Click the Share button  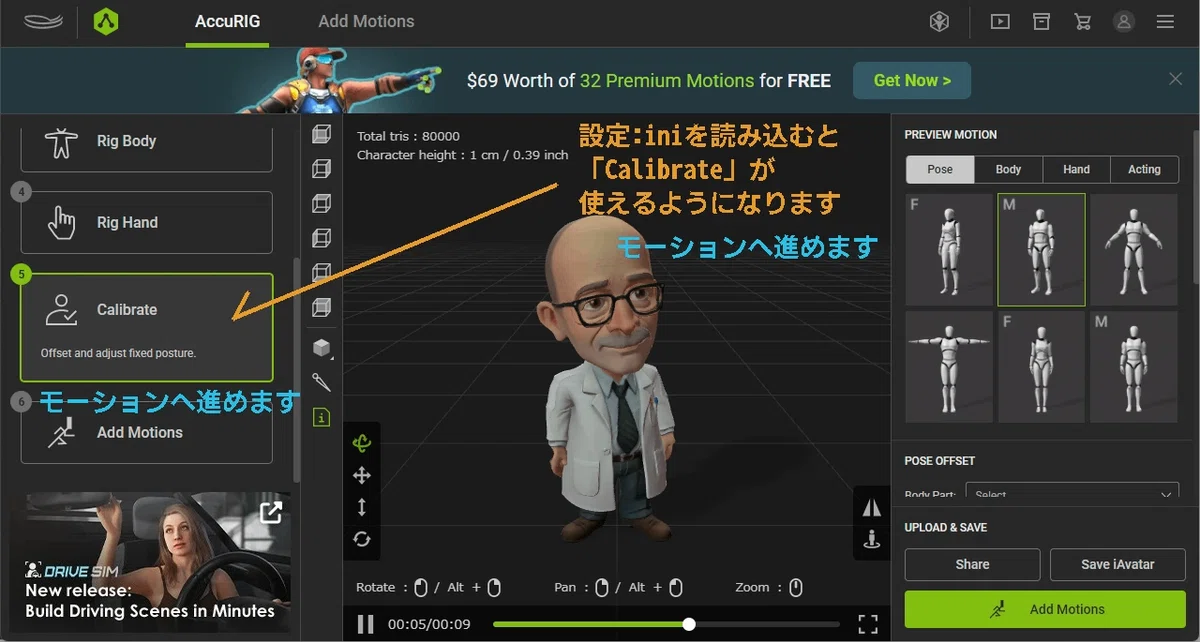pyautogui.click(x=972, y=564)
